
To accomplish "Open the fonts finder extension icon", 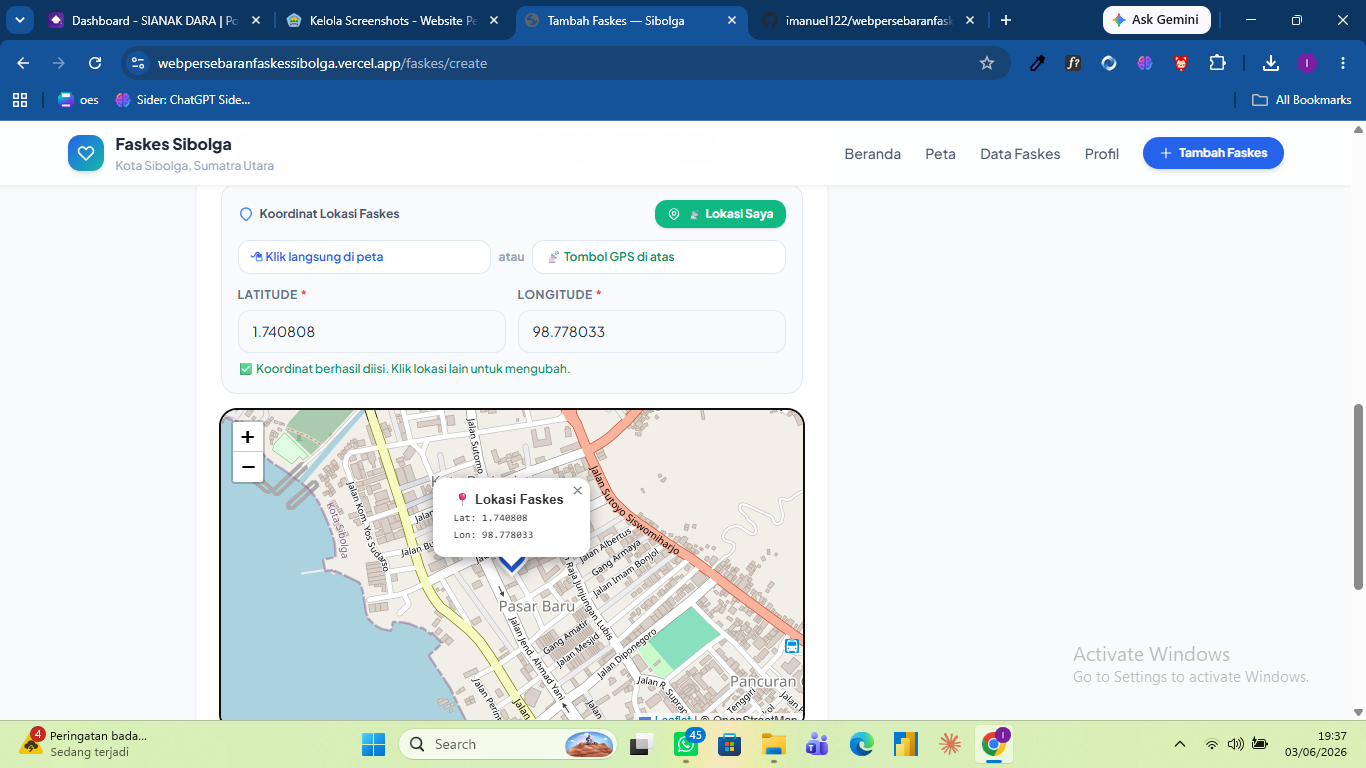I will 1073,63.
